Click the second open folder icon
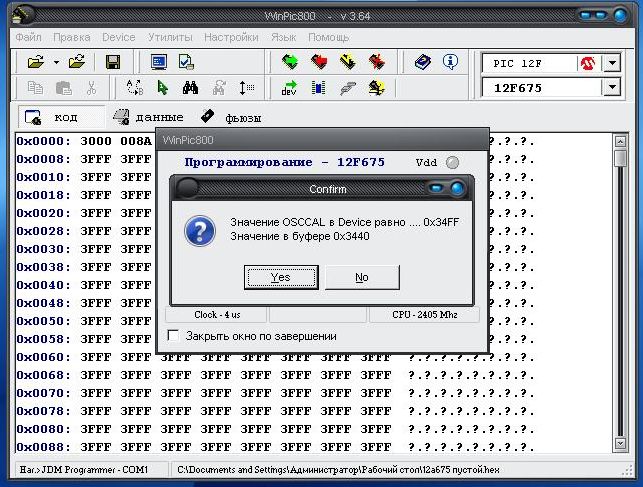 pyautogui.click(x=77, y=62)
